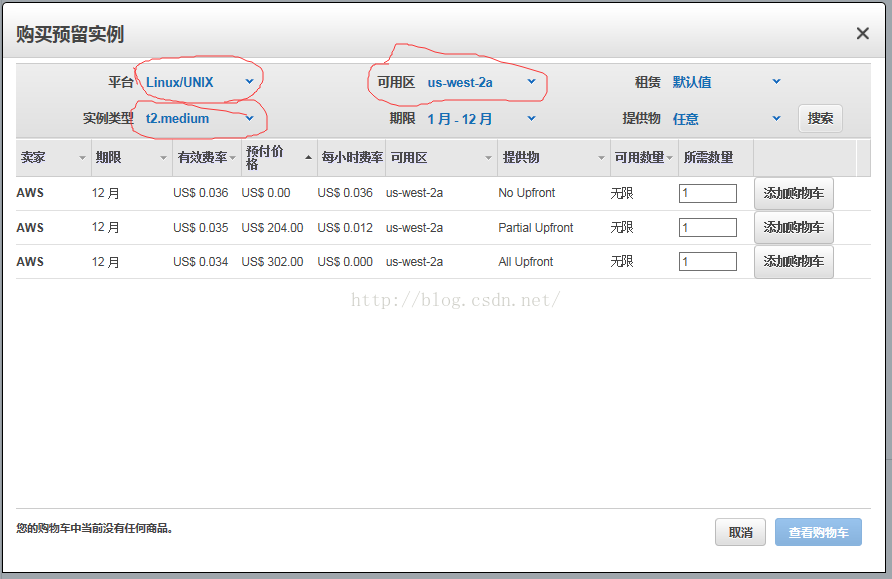
Task: Click the US$ 0.000 hourly rate
Action: (345, 262)
